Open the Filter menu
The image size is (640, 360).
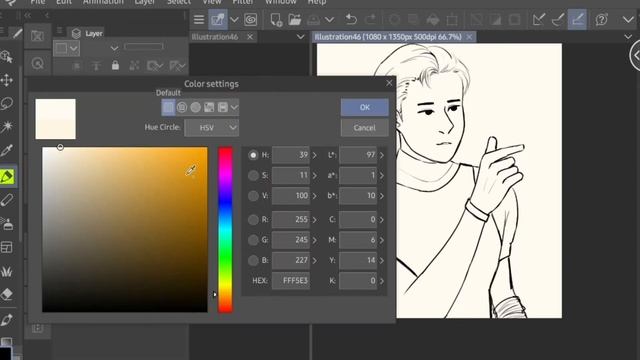243,2
